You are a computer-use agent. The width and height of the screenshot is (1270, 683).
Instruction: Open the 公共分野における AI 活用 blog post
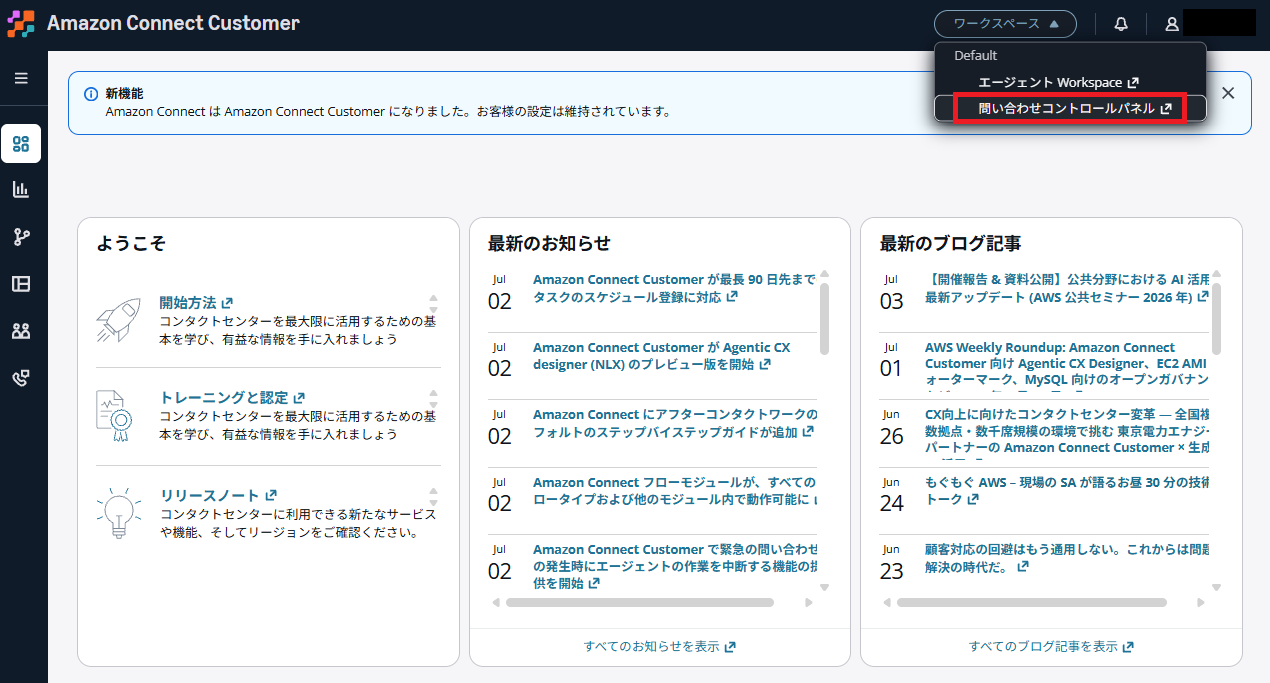[x=1067, y=288]
